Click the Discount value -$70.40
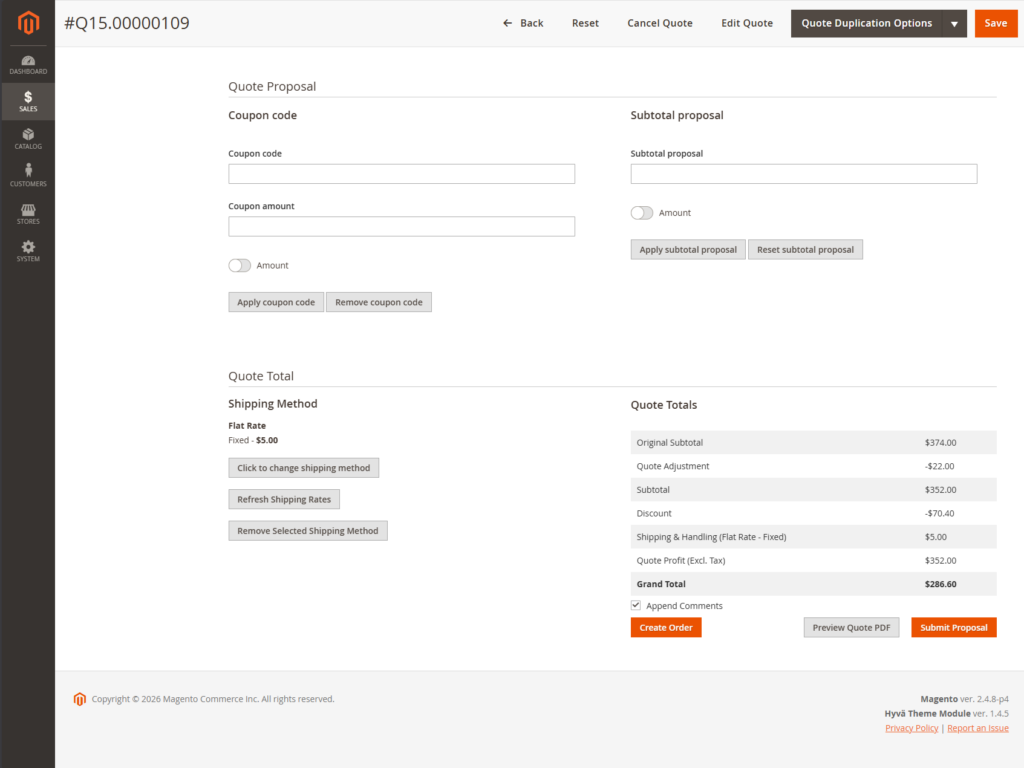 coord(939,513)
